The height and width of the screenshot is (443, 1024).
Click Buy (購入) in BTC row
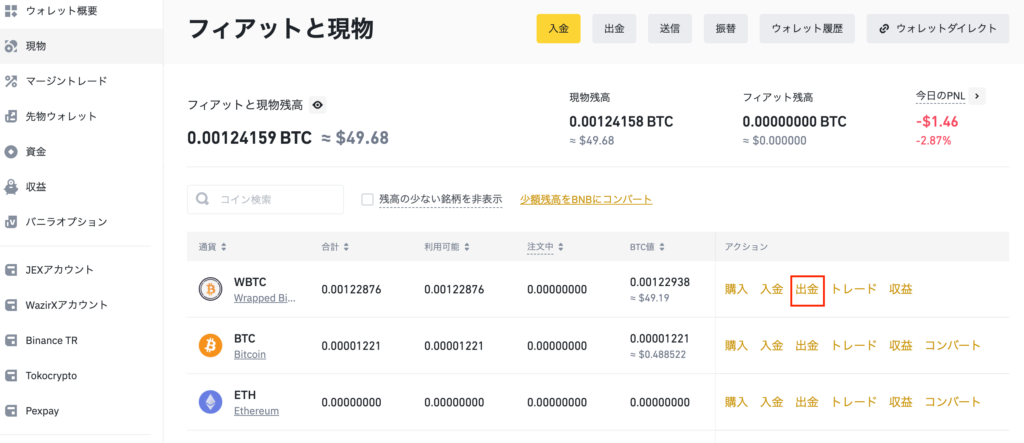point(737,346)
